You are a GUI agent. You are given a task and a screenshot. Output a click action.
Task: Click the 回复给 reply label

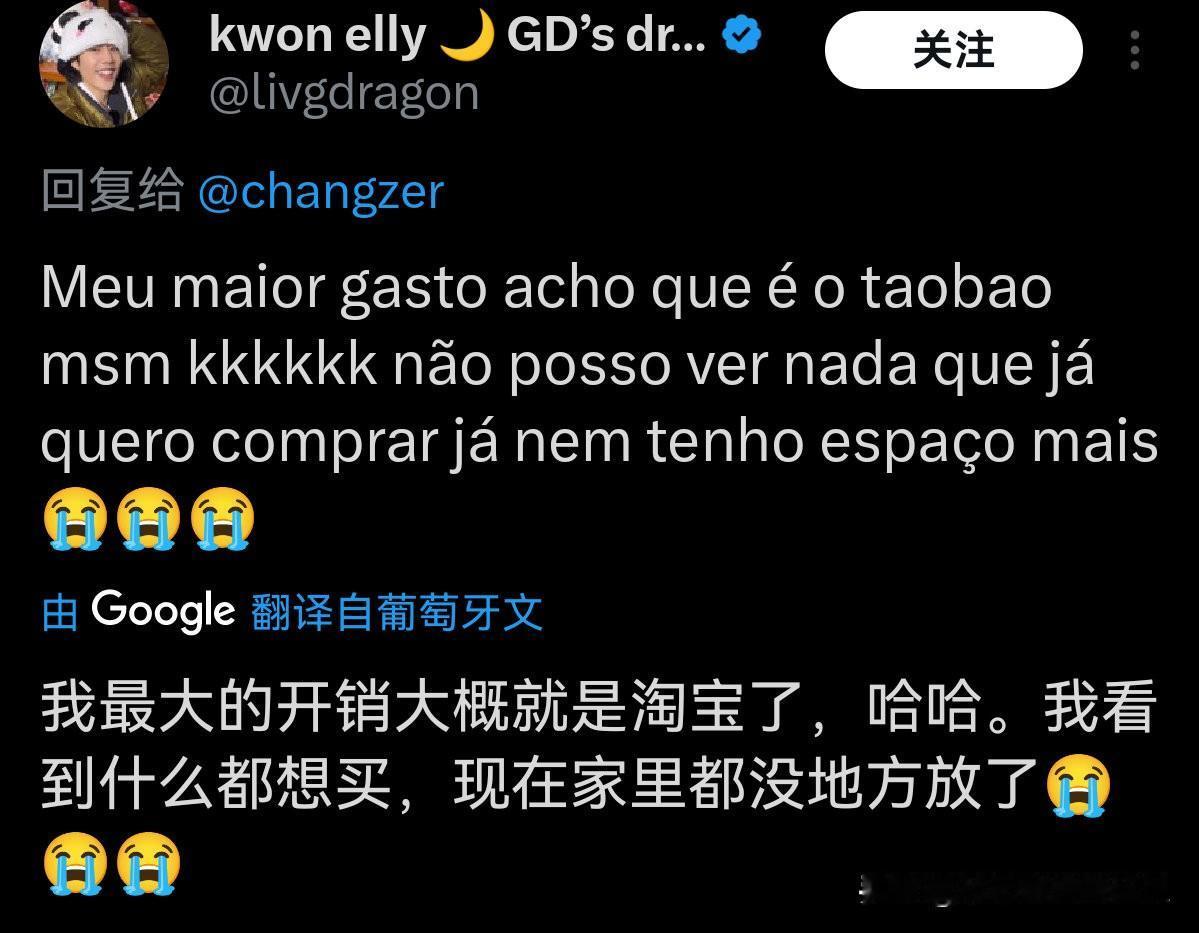[112, 190]
